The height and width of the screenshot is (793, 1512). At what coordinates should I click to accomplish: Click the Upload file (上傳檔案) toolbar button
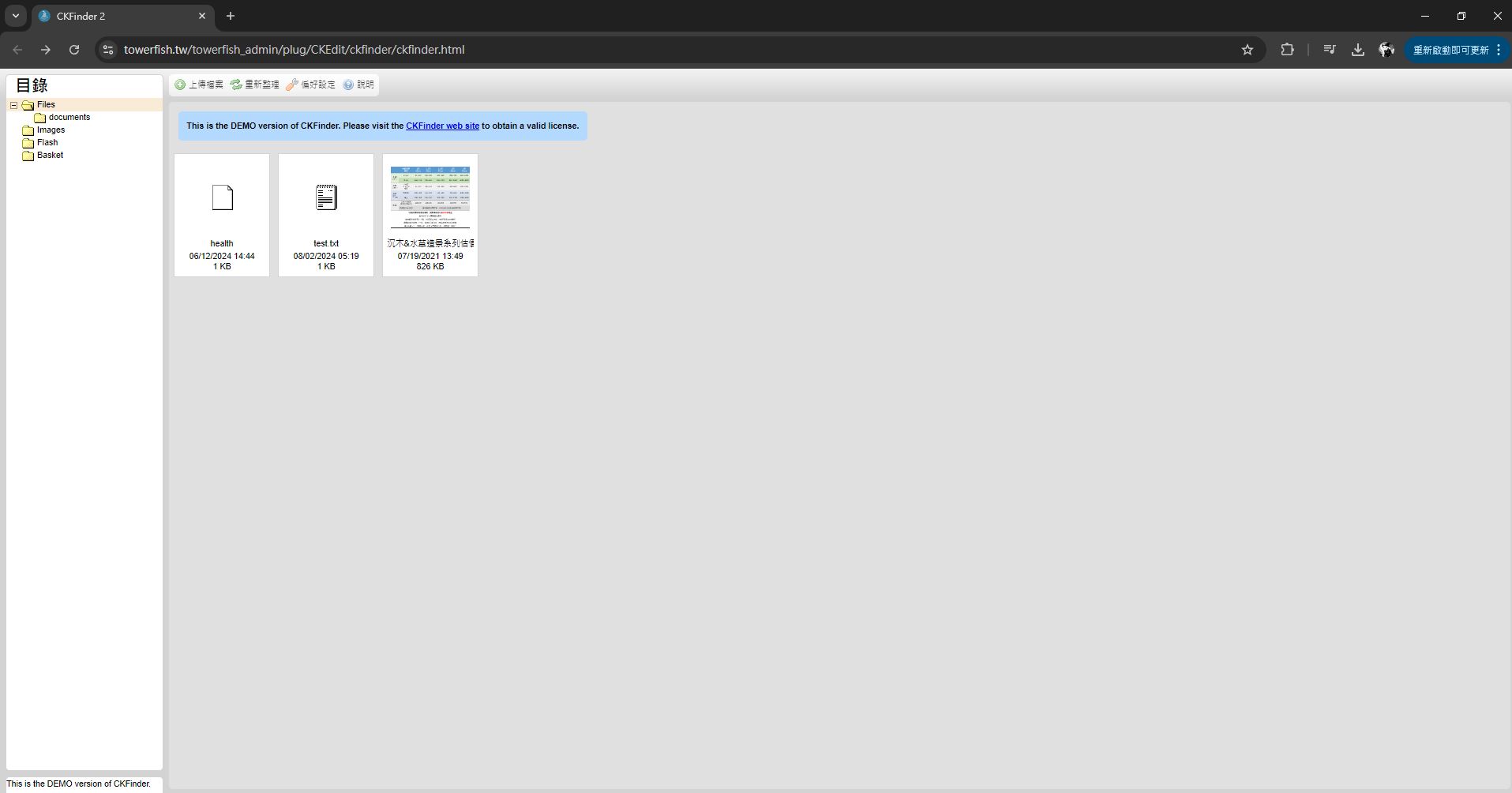click(199, 85)
